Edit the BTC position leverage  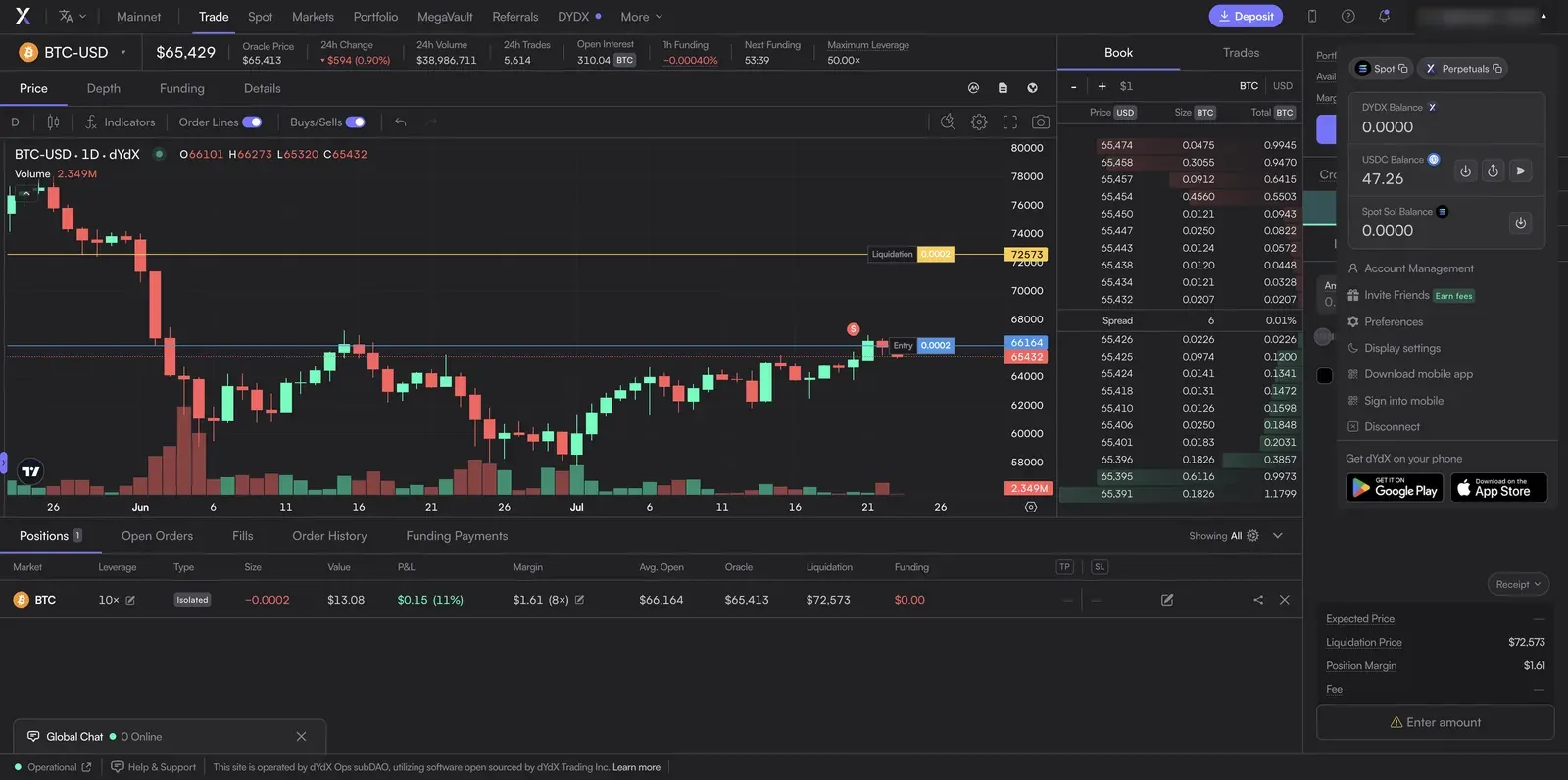pyautogui.click(x=130, y=600)
